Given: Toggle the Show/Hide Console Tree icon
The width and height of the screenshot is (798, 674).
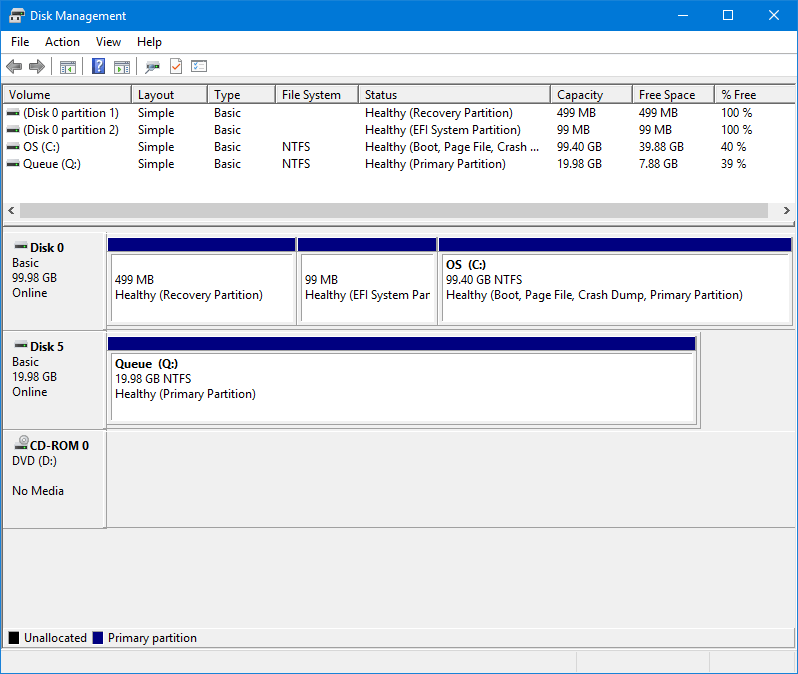Looking at the screenshot, I should point(68,67).
